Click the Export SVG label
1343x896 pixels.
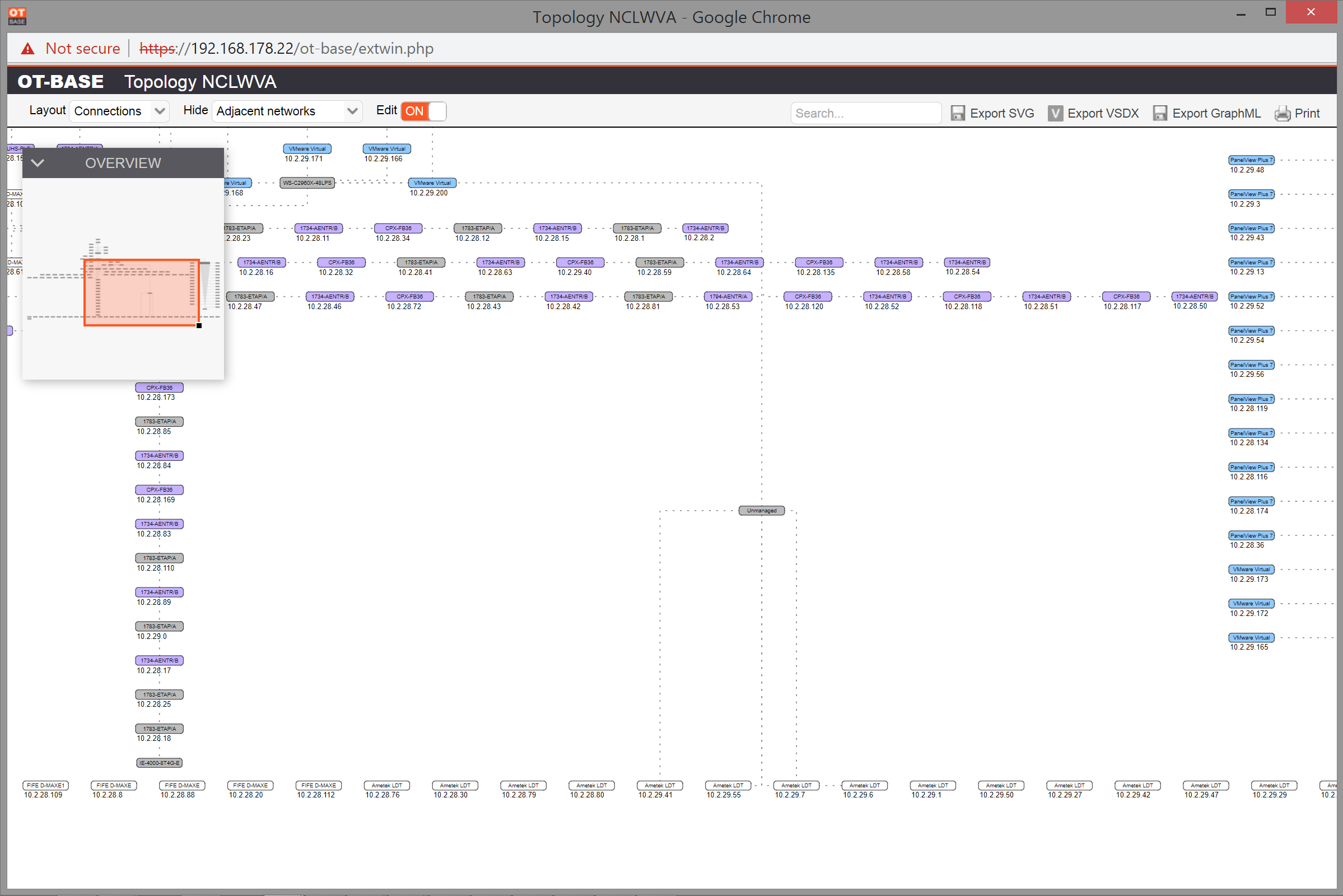point(1002,113)
